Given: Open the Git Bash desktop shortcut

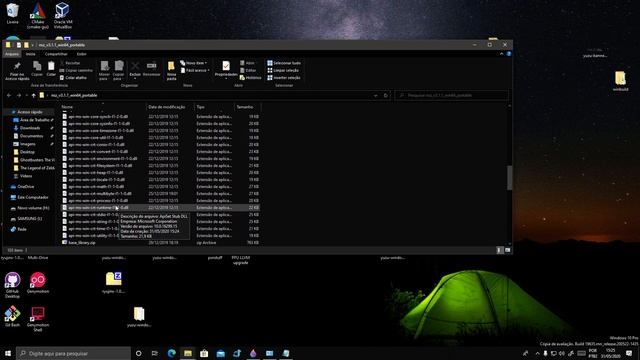Looking at the screenshot, I should click(12, 316).
